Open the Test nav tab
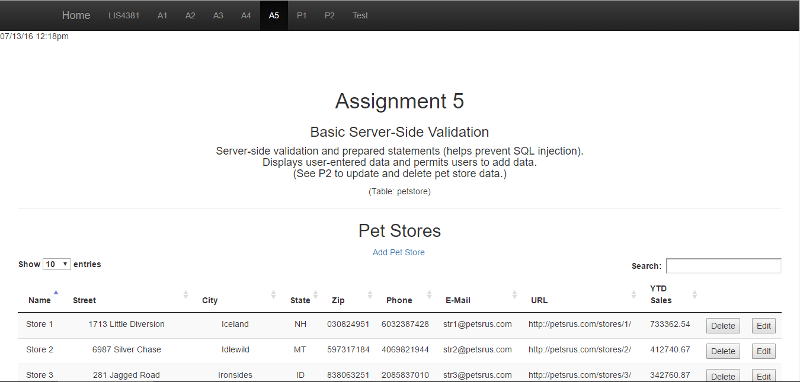This screenshot has width=800, height=382. [x=360, y=15]
